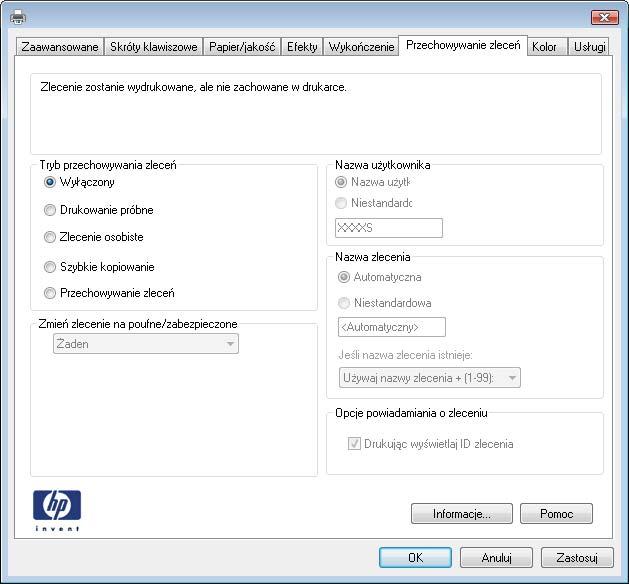
Task: Click the description text about Zlecenie zostanie wydrukowane
Action: (193, 87)
